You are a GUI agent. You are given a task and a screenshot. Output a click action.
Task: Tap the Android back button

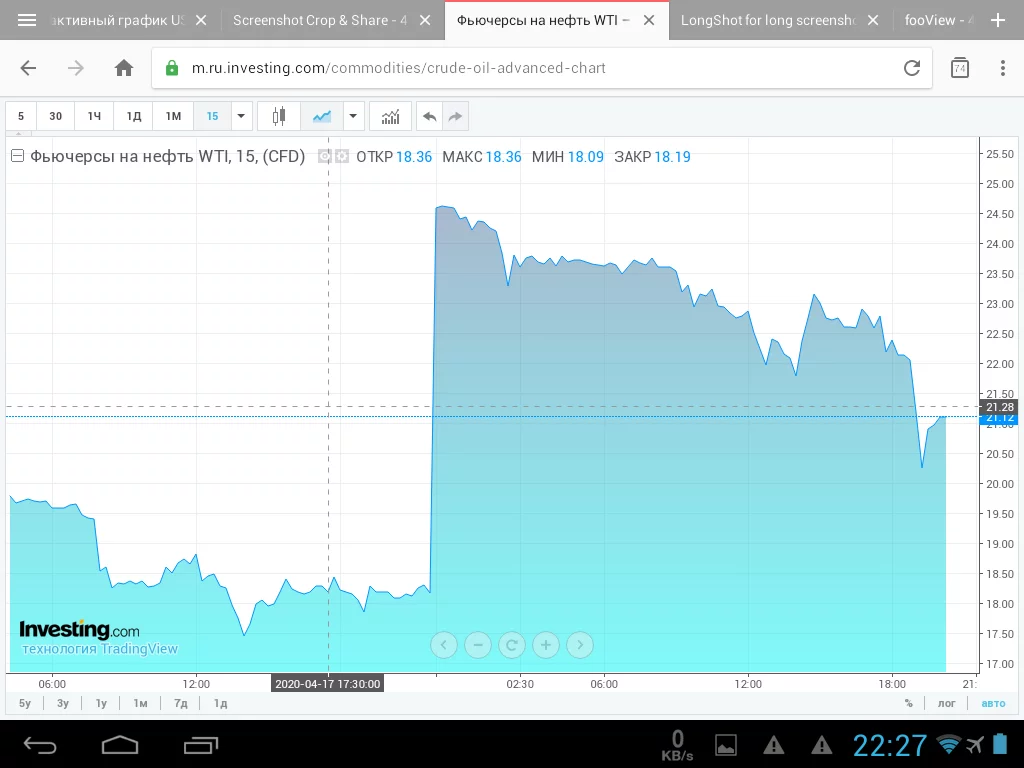pos(40,744)
